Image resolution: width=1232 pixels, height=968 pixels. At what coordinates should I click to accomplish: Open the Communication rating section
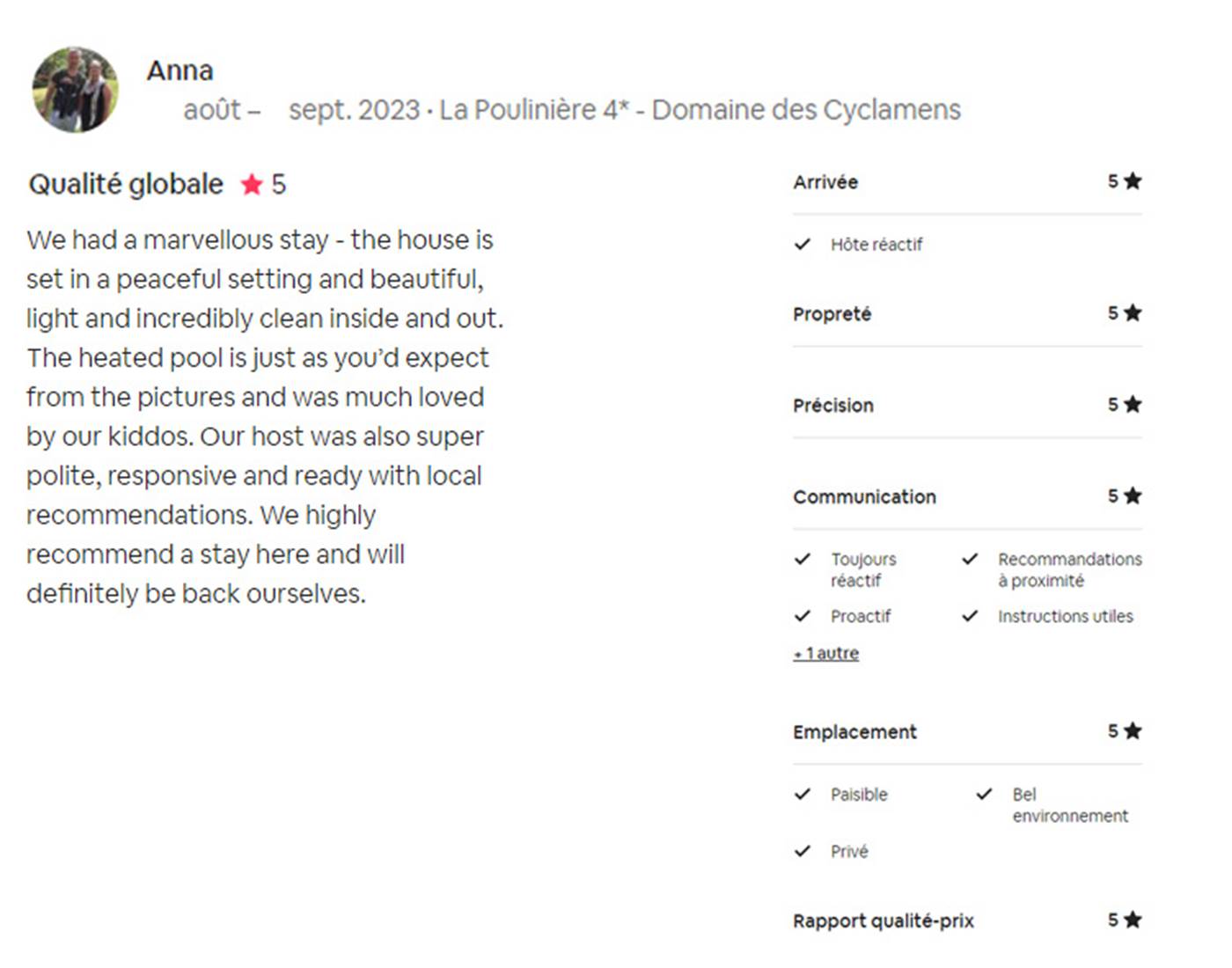coord(864,497)
